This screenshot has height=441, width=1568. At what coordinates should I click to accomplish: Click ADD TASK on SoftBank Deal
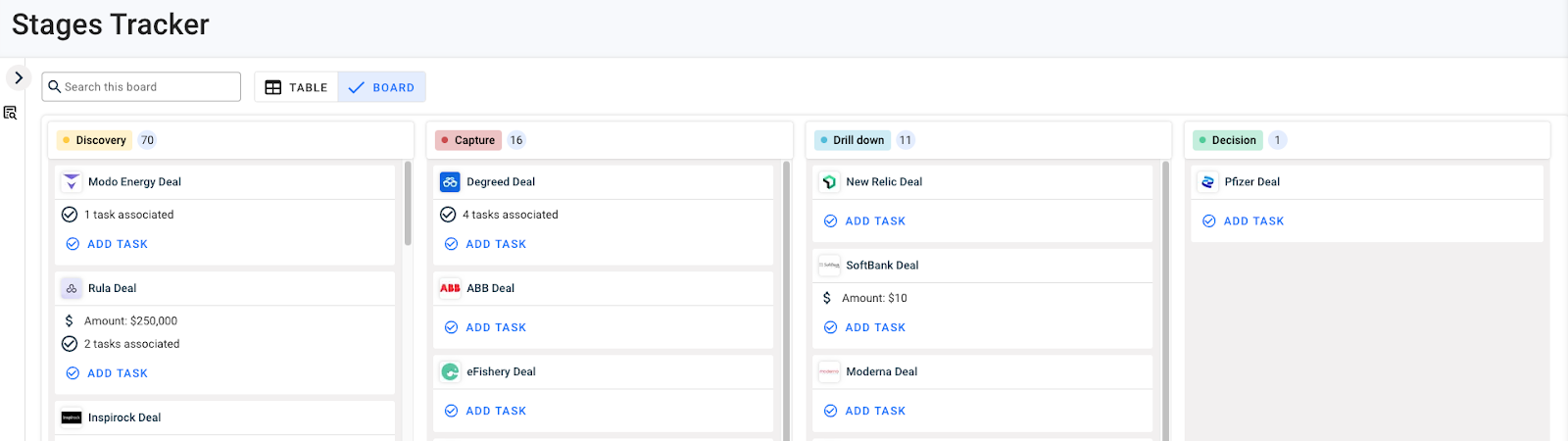tap(864, 327)
